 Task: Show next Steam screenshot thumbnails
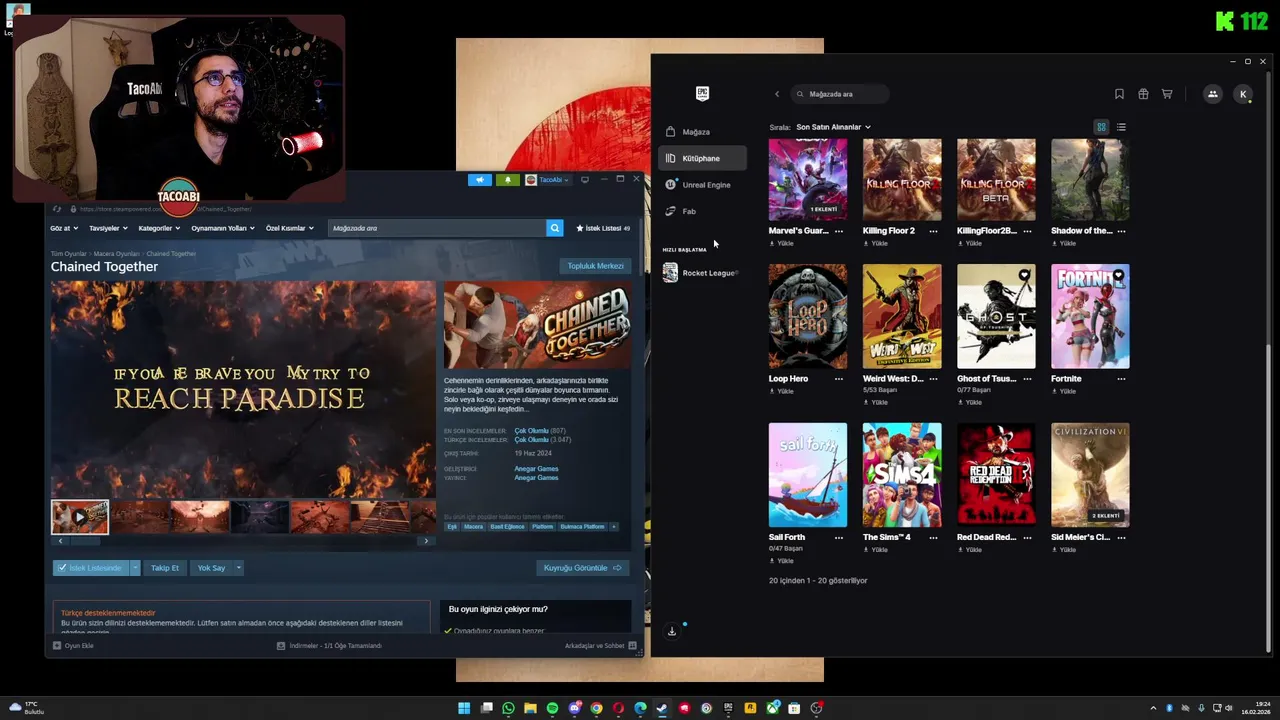pyautogui.click(x=426, y=541)
